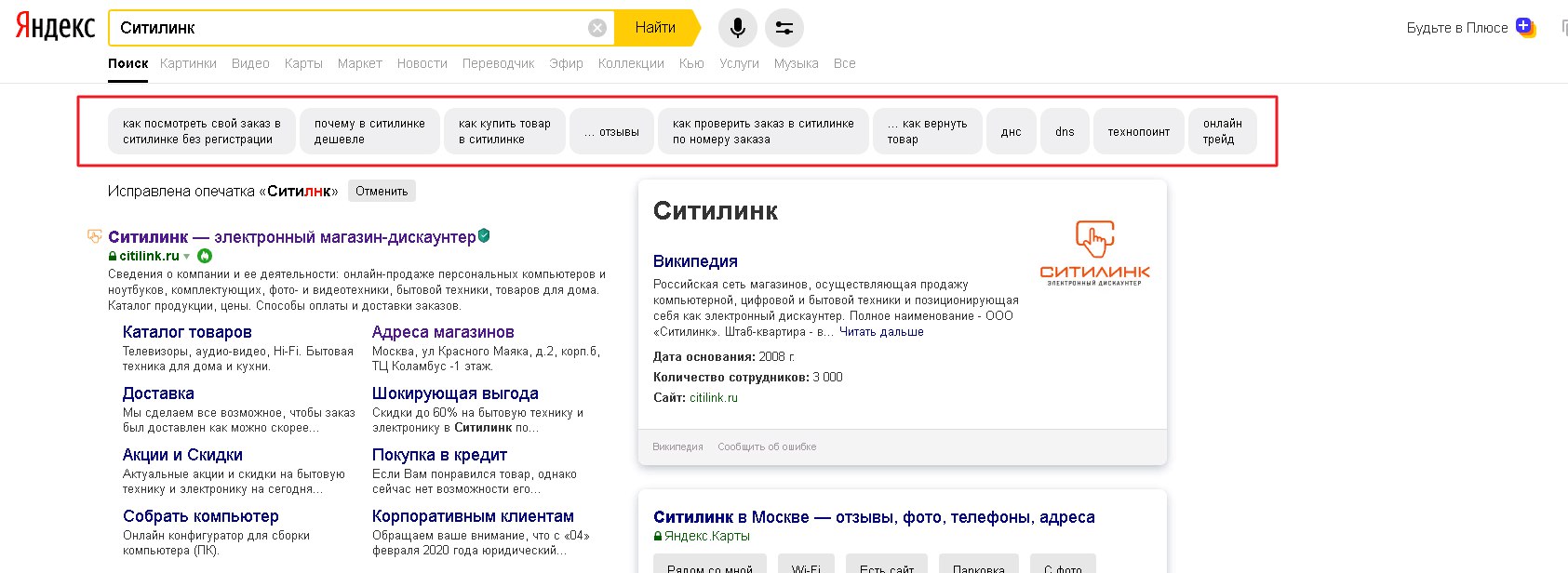Click the Будьте в Плюсе link
This screenshot has height=573, width=1568.
coord(1457,28)
